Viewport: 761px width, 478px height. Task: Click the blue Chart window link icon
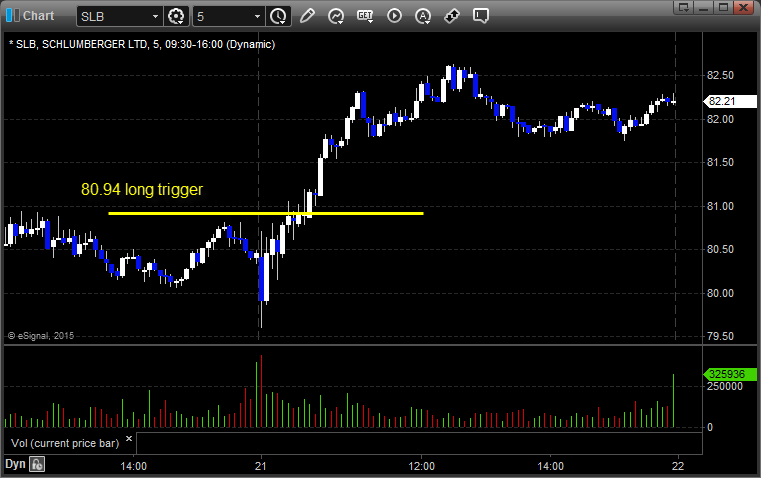(x=13, y=16)
